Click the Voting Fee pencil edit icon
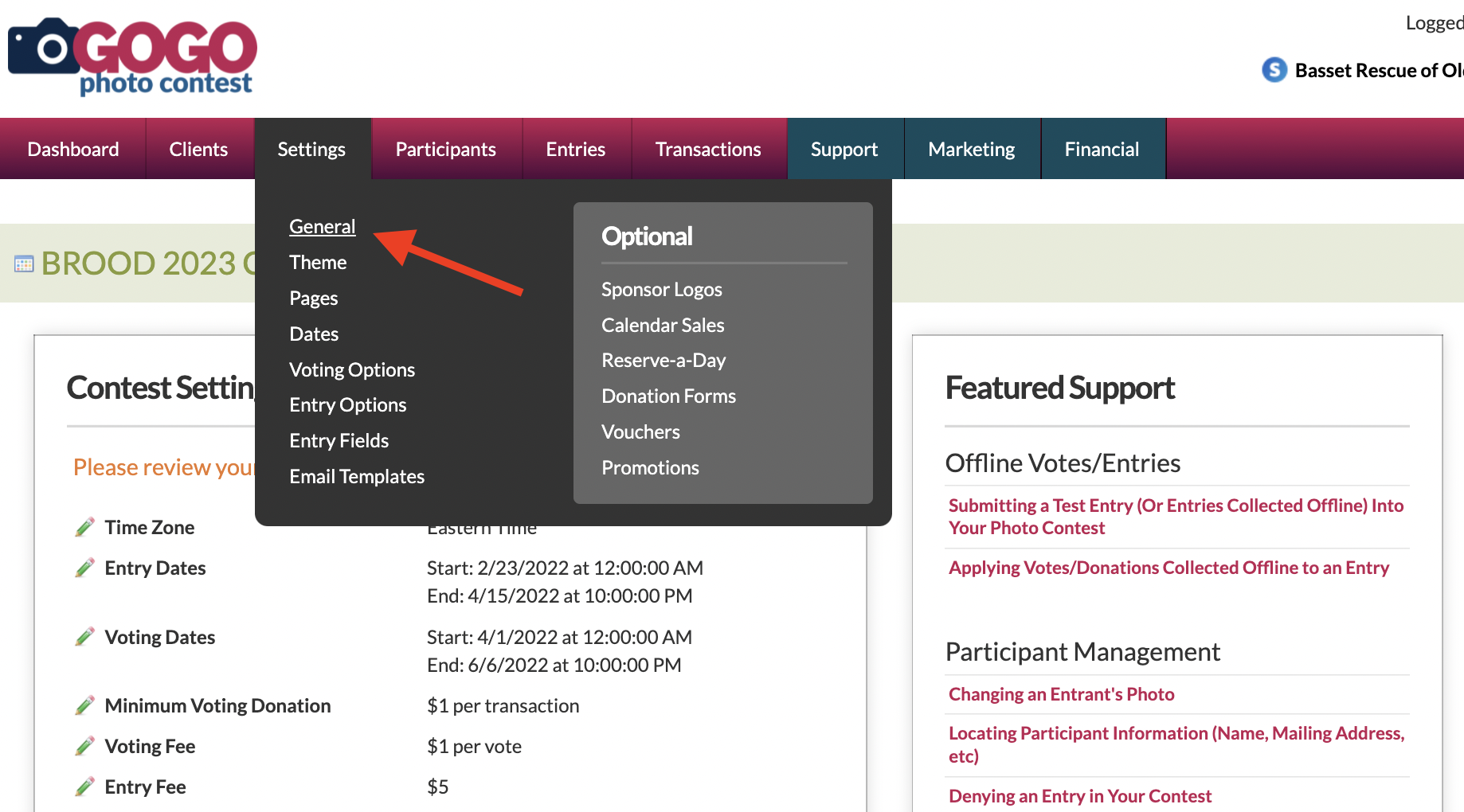Viewport: 1464px width, 812px height. click(x=84, y=746)
